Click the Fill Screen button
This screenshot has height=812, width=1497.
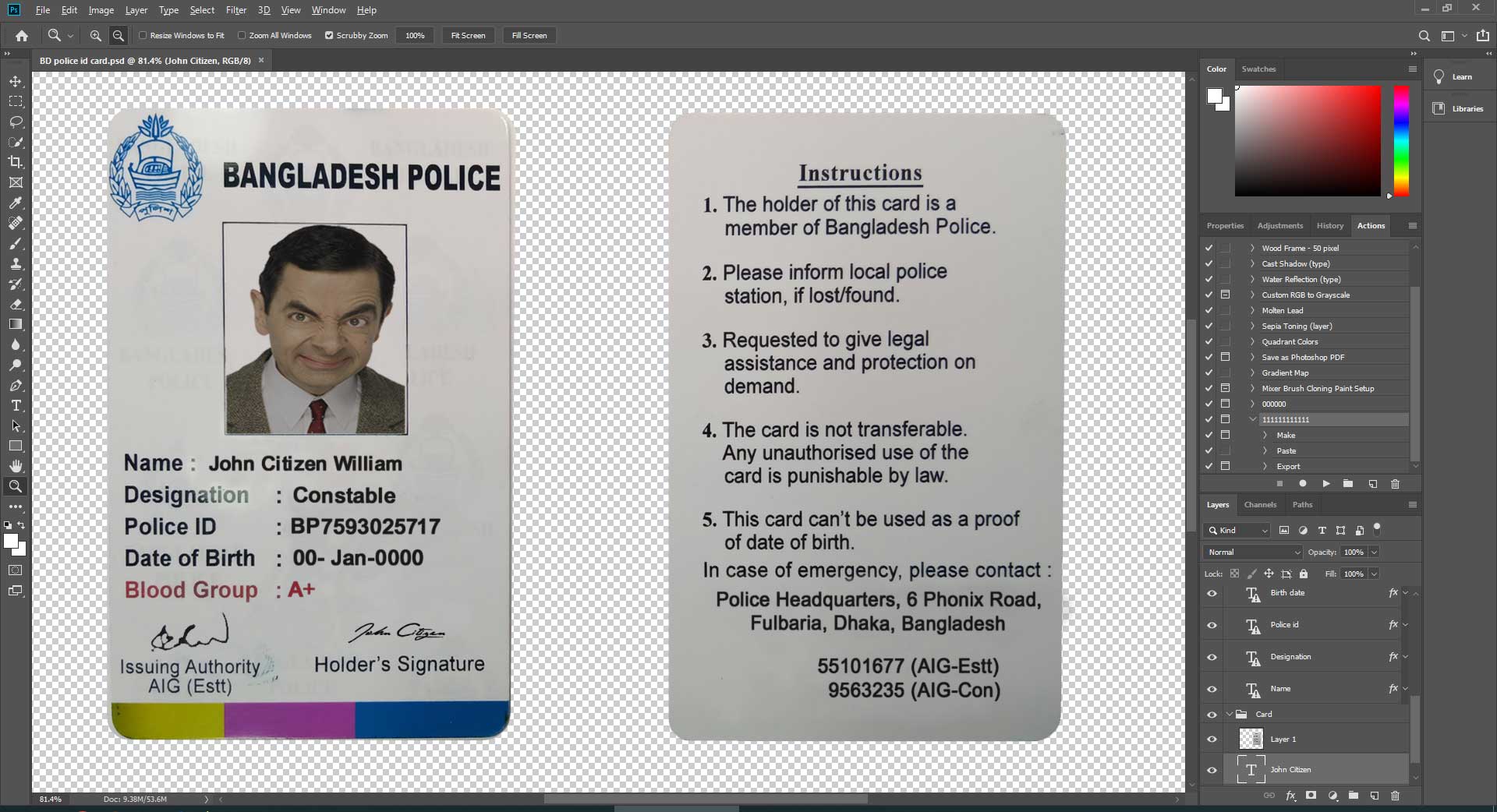(529, 36)
